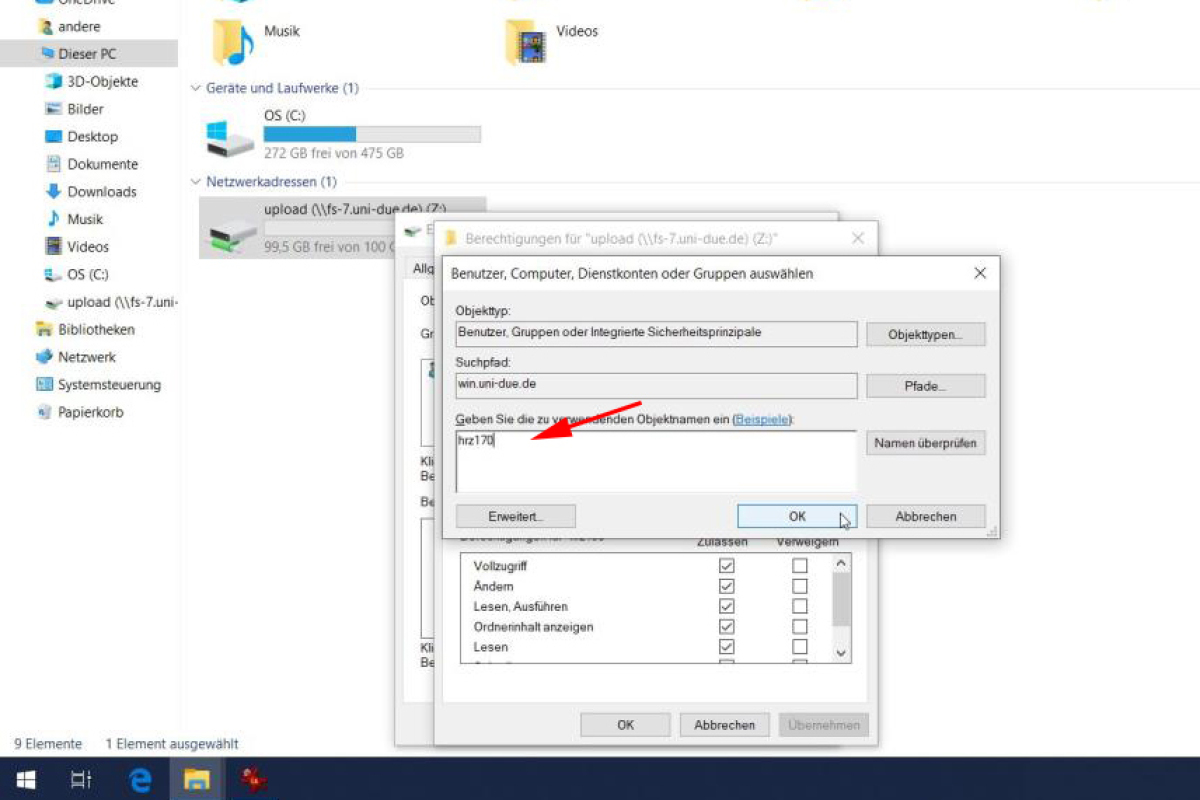Viewport: 1200px width, 800px height.
Task: Select Papierkorb in navigation pane
Action: [90, 412]
